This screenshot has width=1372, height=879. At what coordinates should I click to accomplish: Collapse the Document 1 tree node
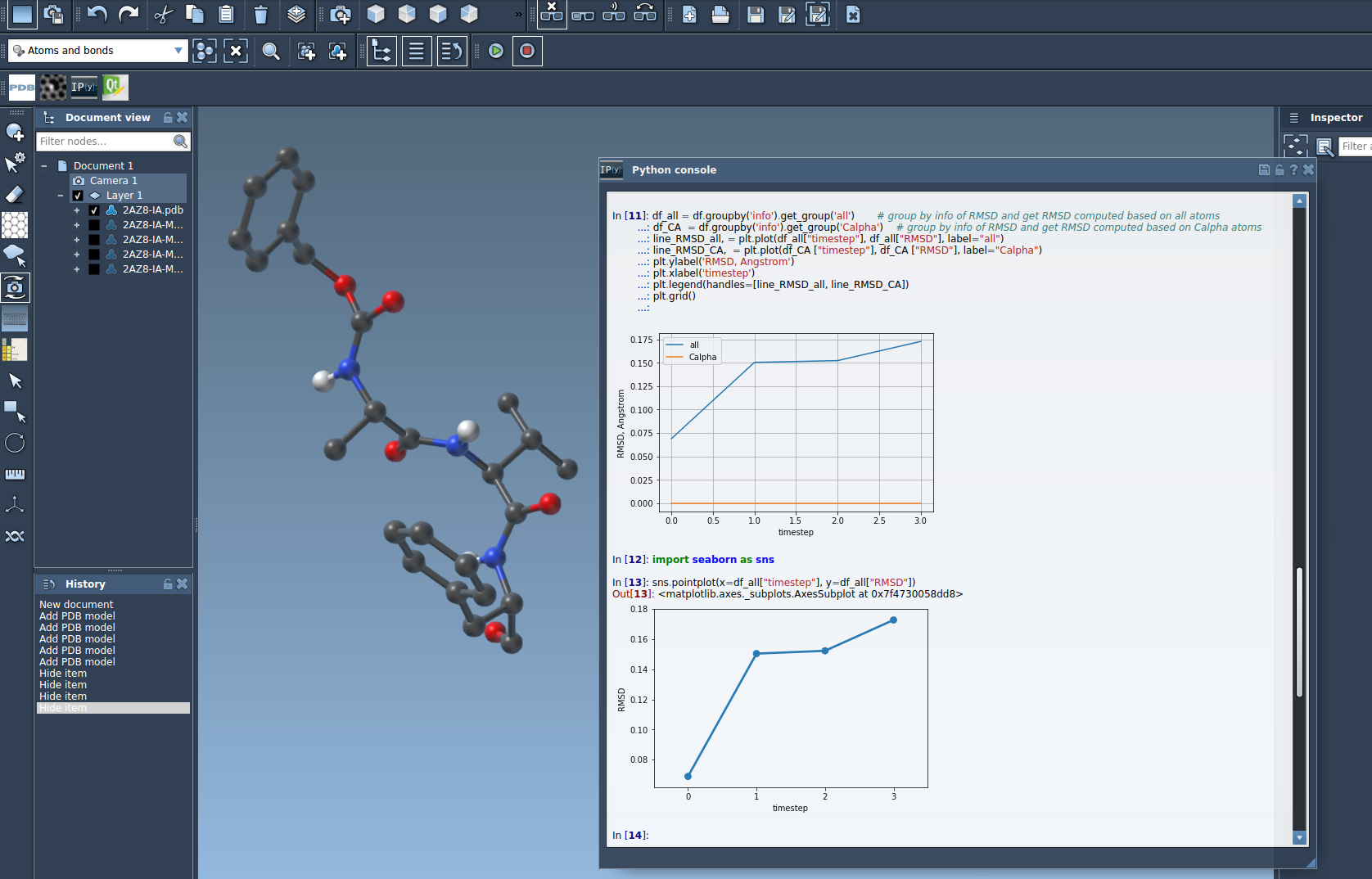[44, 166]
